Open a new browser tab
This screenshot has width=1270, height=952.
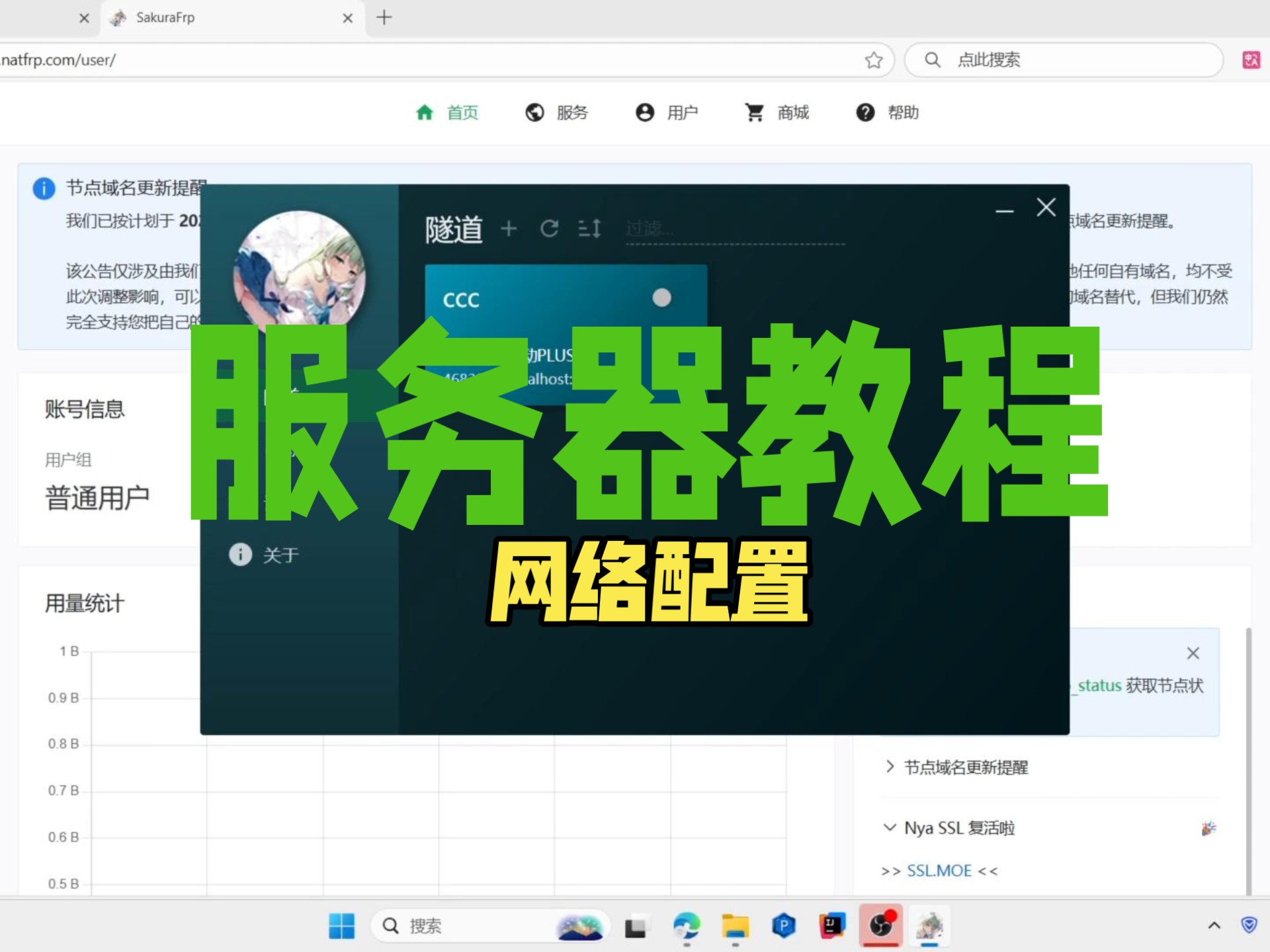[x=384, y=17]
